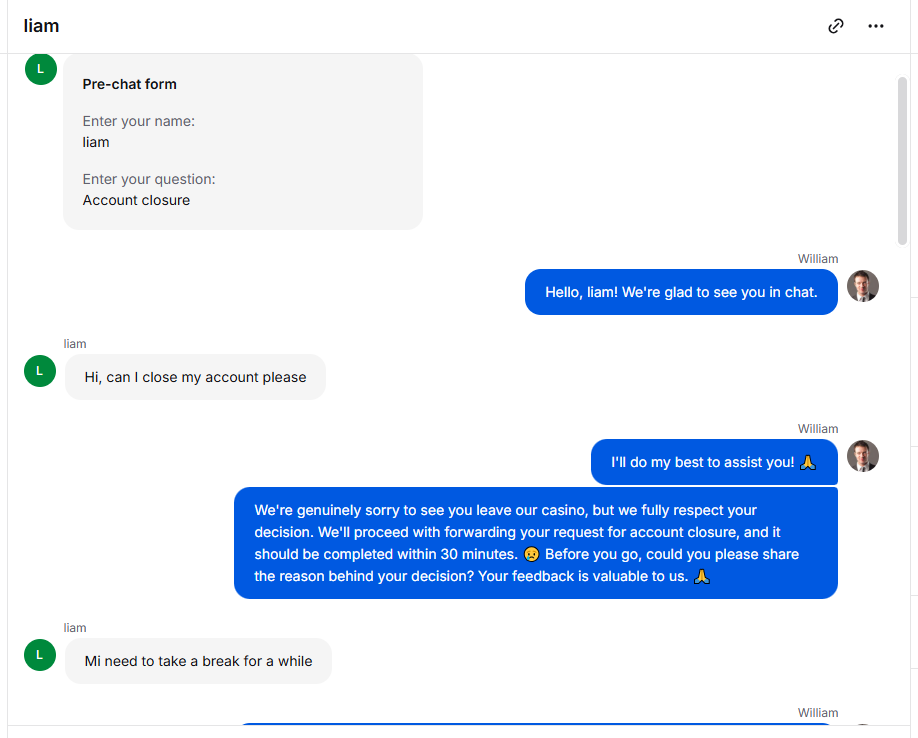
Task: Click the chat scrollbar thumb
Action: click(x=902, y=161)
